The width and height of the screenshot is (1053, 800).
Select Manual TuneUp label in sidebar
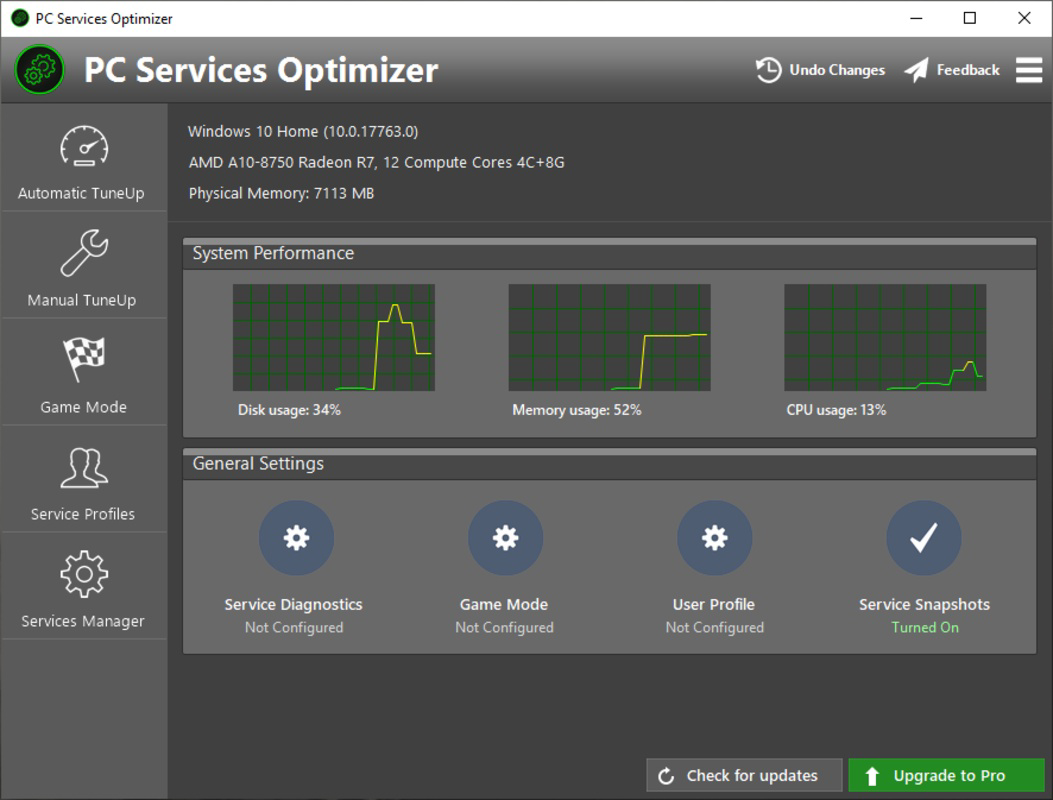(x=81, y=300)
